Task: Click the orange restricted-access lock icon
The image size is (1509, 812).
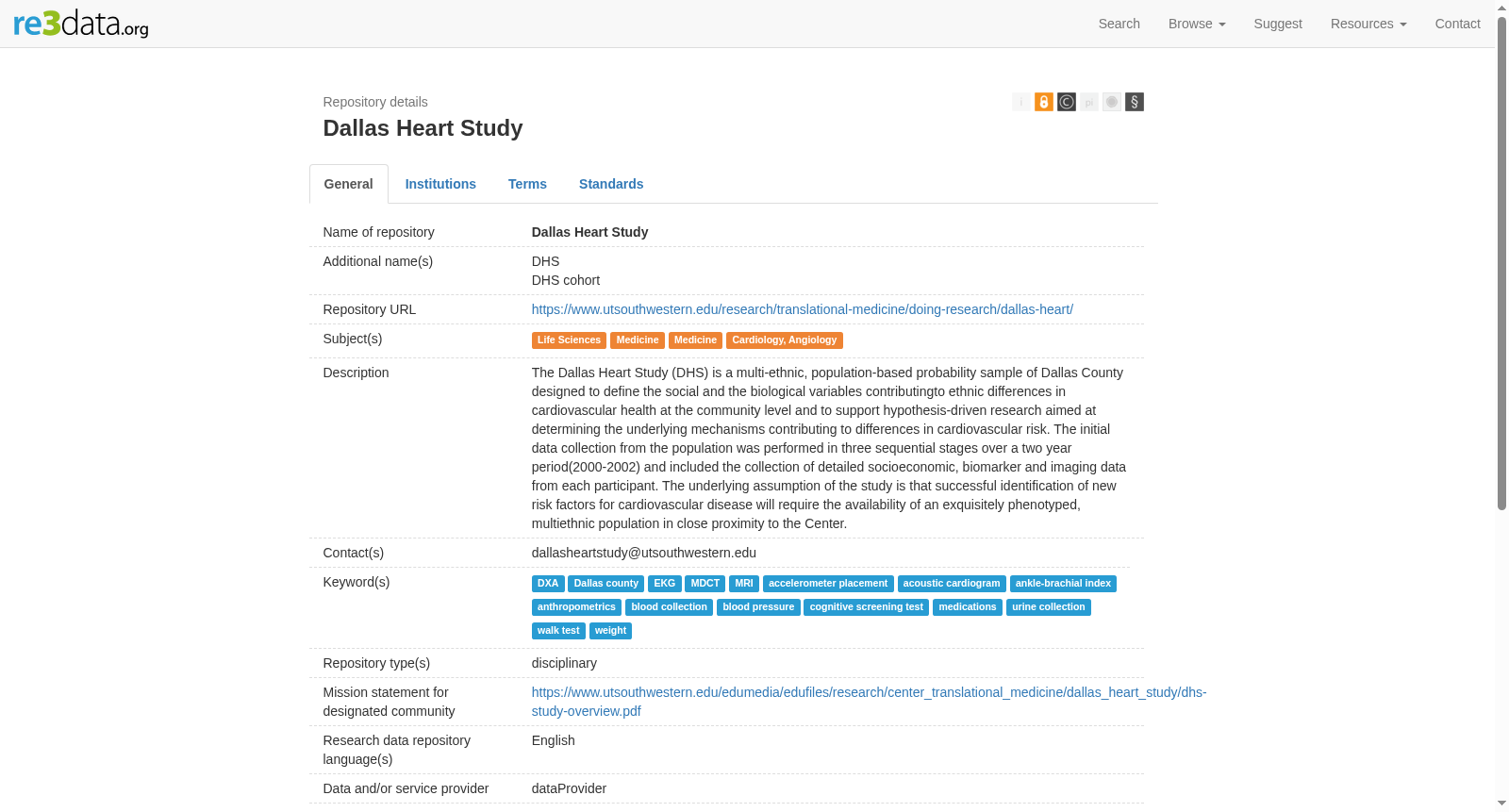Action: tap(1043, 102)
